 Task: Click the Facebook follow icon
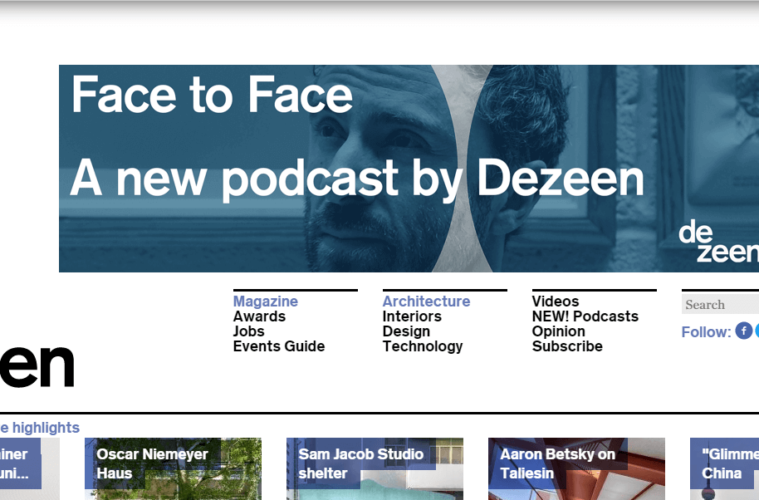tap(744, 331)
